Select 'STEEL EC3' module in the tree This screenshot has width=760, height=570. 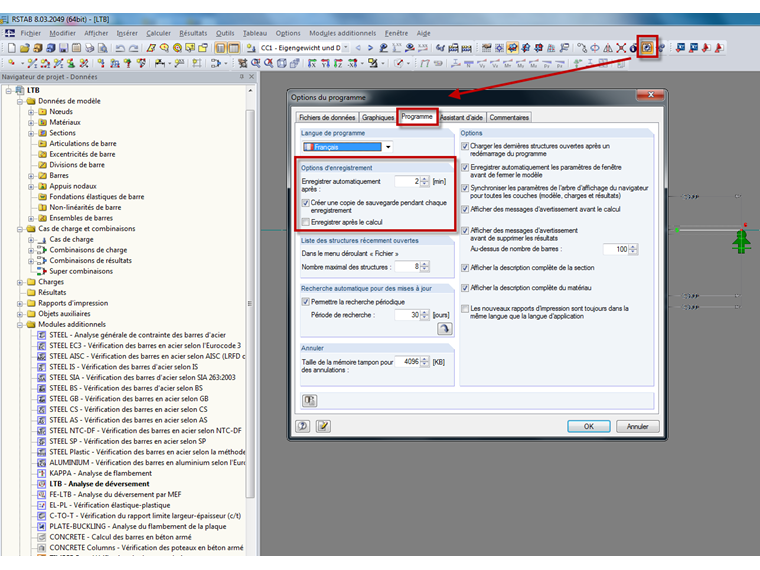point(145,346)
